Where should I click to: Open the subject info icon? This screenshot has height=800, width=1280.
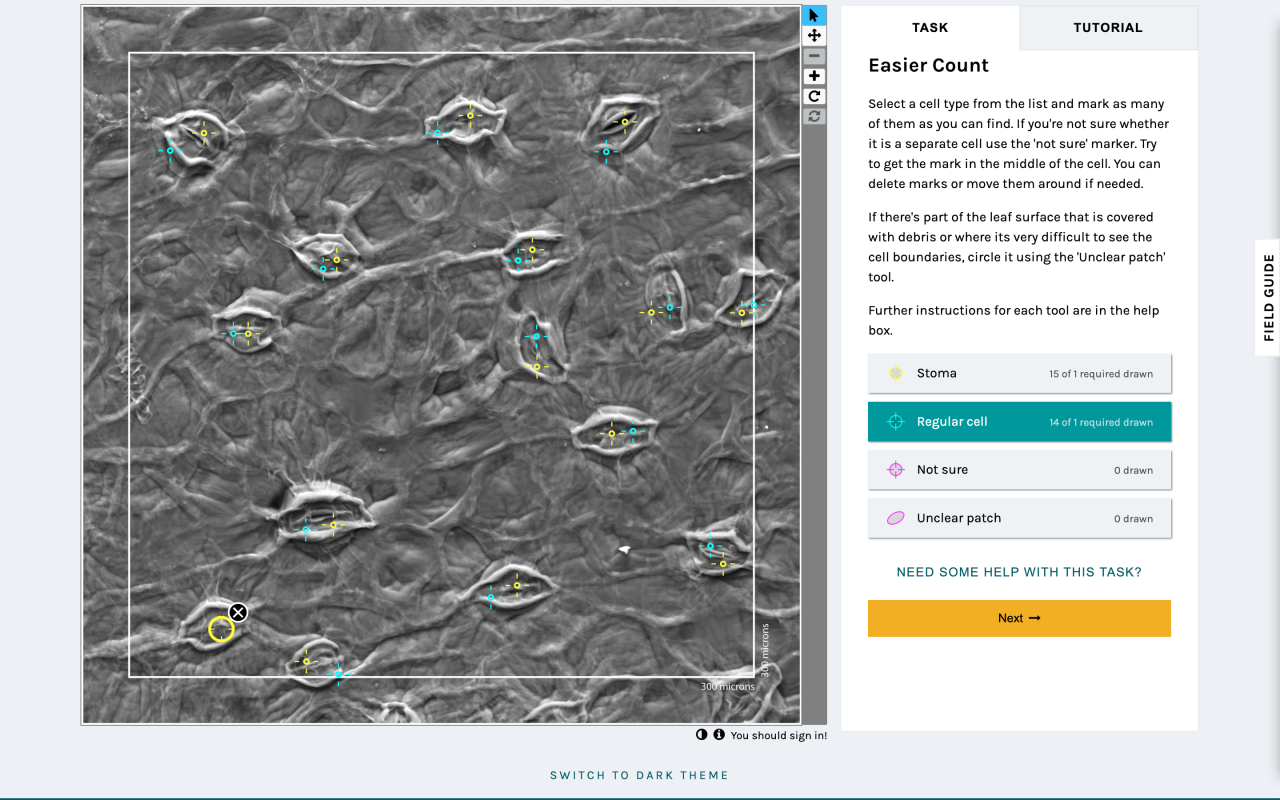point(719,735)
